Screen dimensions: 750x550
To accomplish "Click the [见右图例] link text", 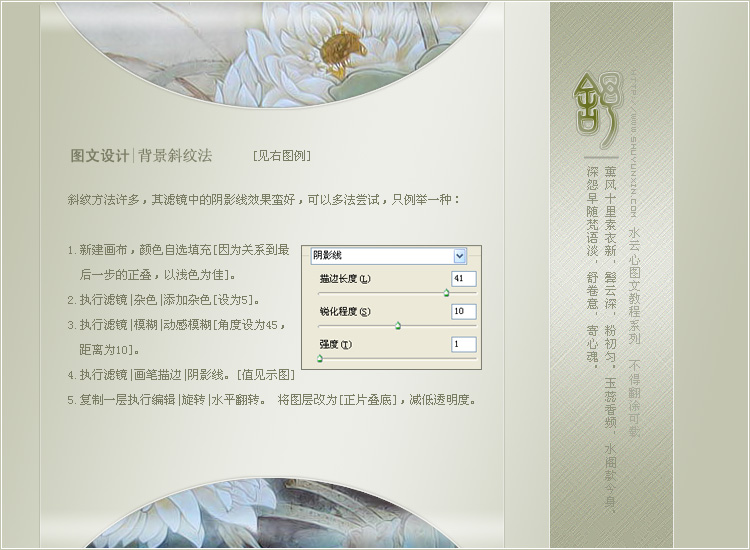I will click(281, 156).
